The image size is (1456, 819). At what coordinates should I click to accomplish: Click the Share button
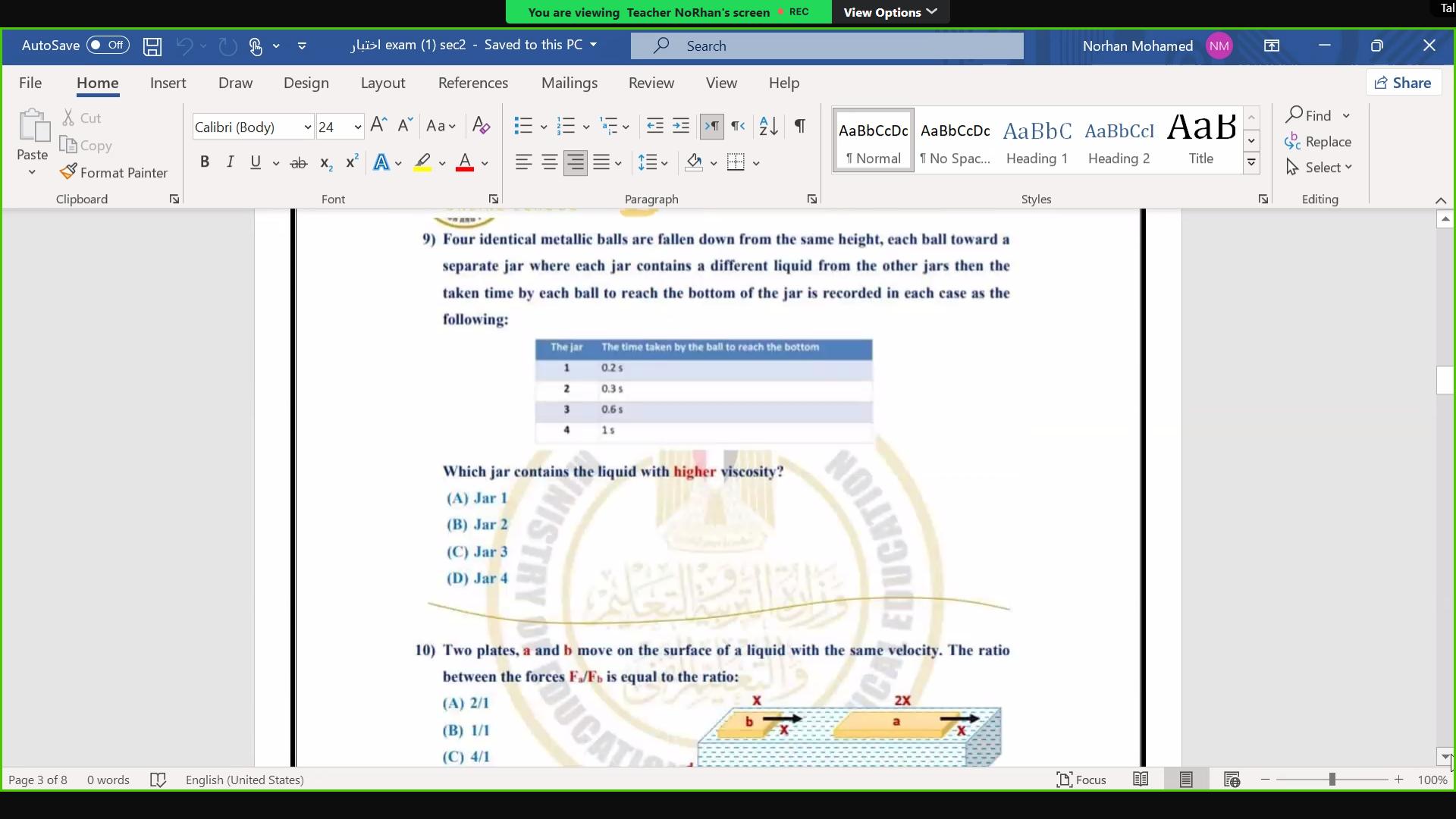[1404, 83]
